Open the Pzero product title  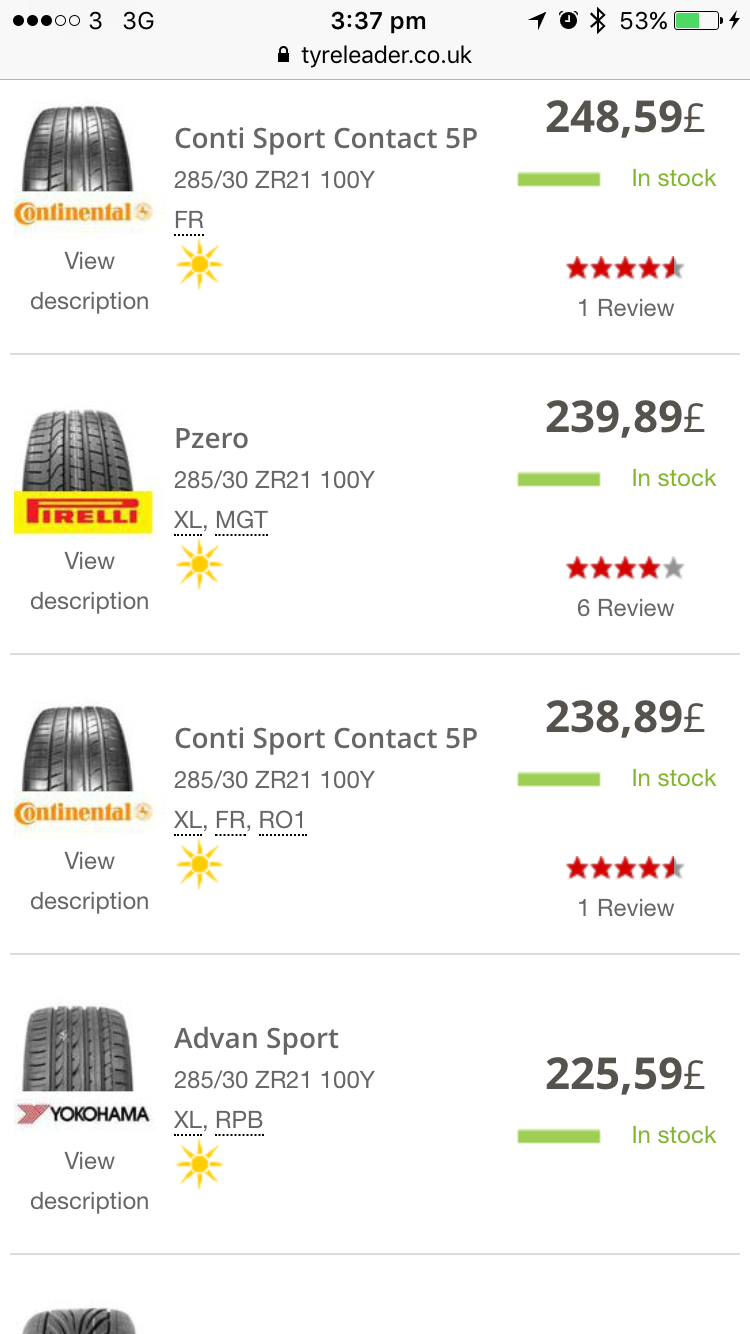211,438
